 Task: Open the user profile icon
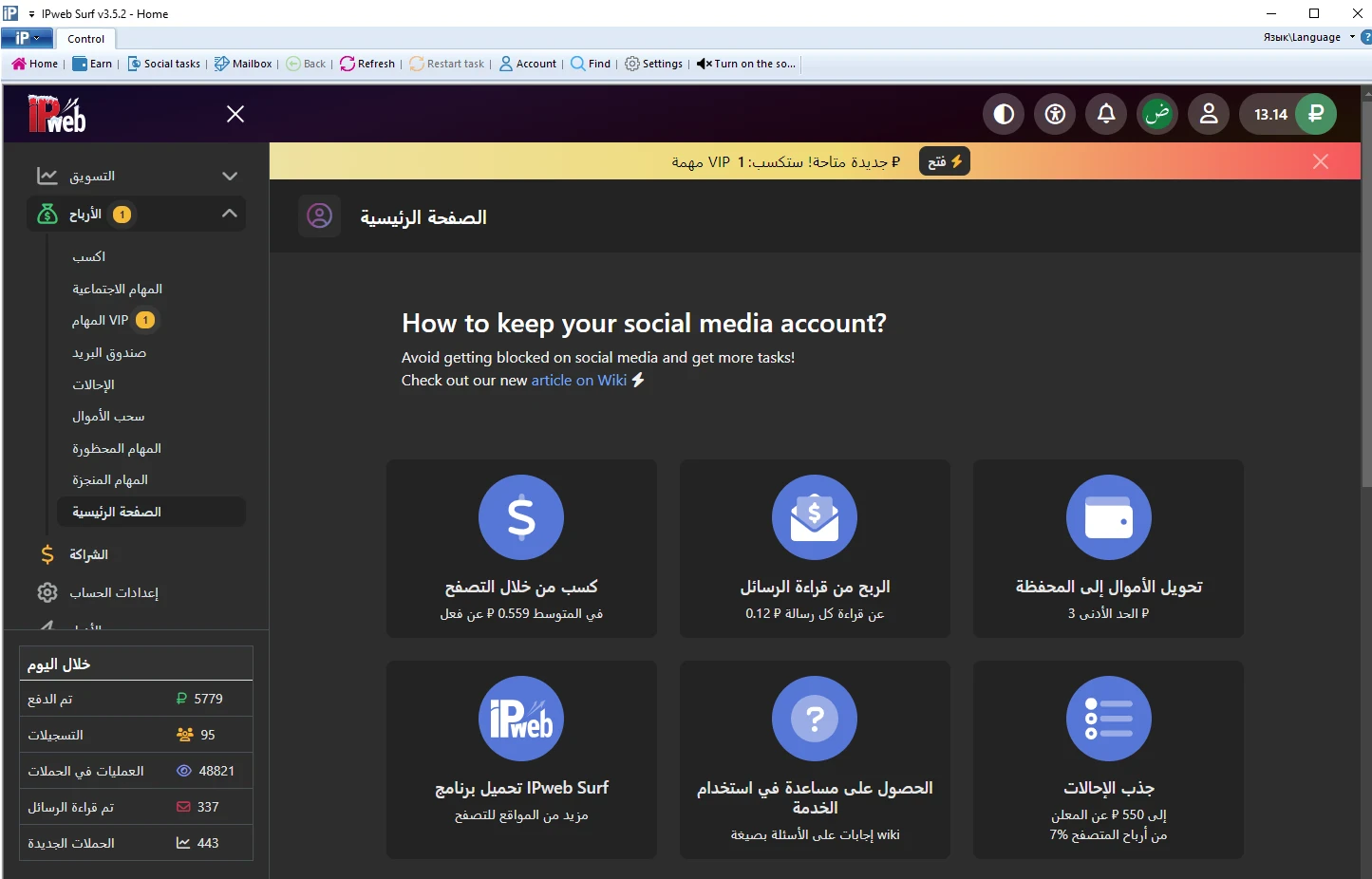[1208, 114]
